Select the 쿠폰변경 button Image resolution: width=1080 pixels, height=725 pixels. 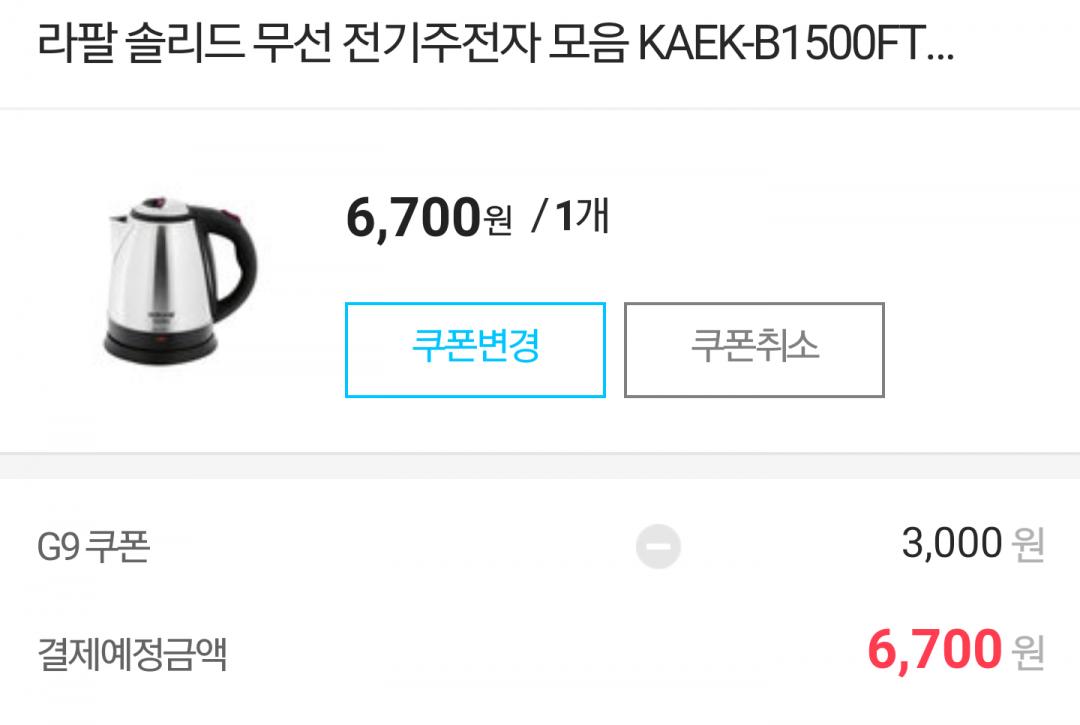(475, 350)
